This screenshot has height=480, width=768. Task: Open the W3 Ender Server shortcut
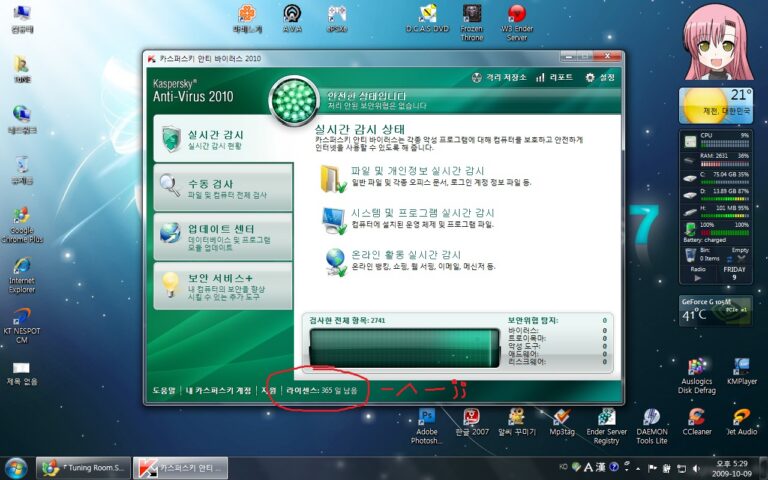tap(517, 23)
